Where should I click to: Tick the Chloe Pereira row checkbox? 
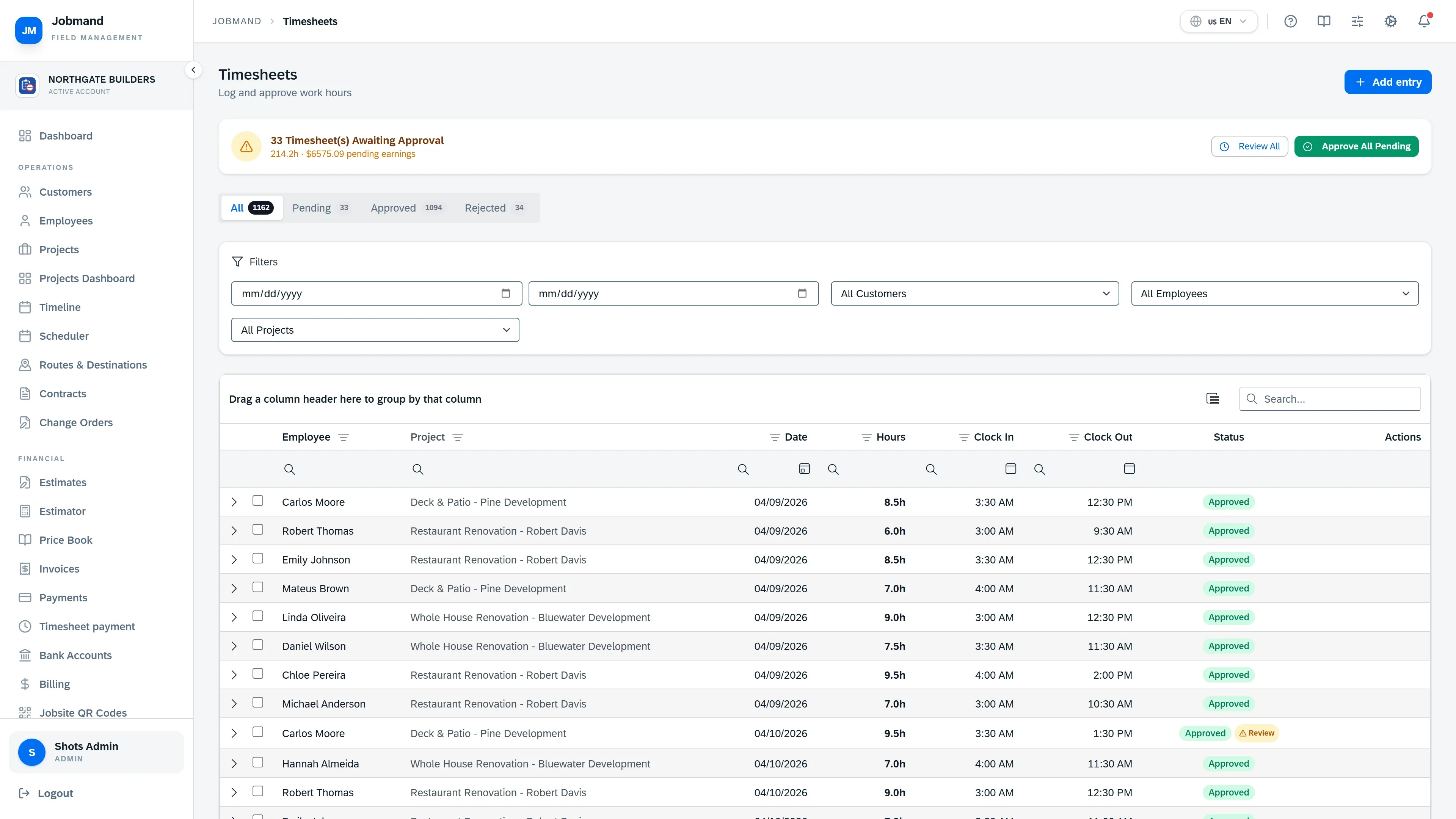(258, 674)
